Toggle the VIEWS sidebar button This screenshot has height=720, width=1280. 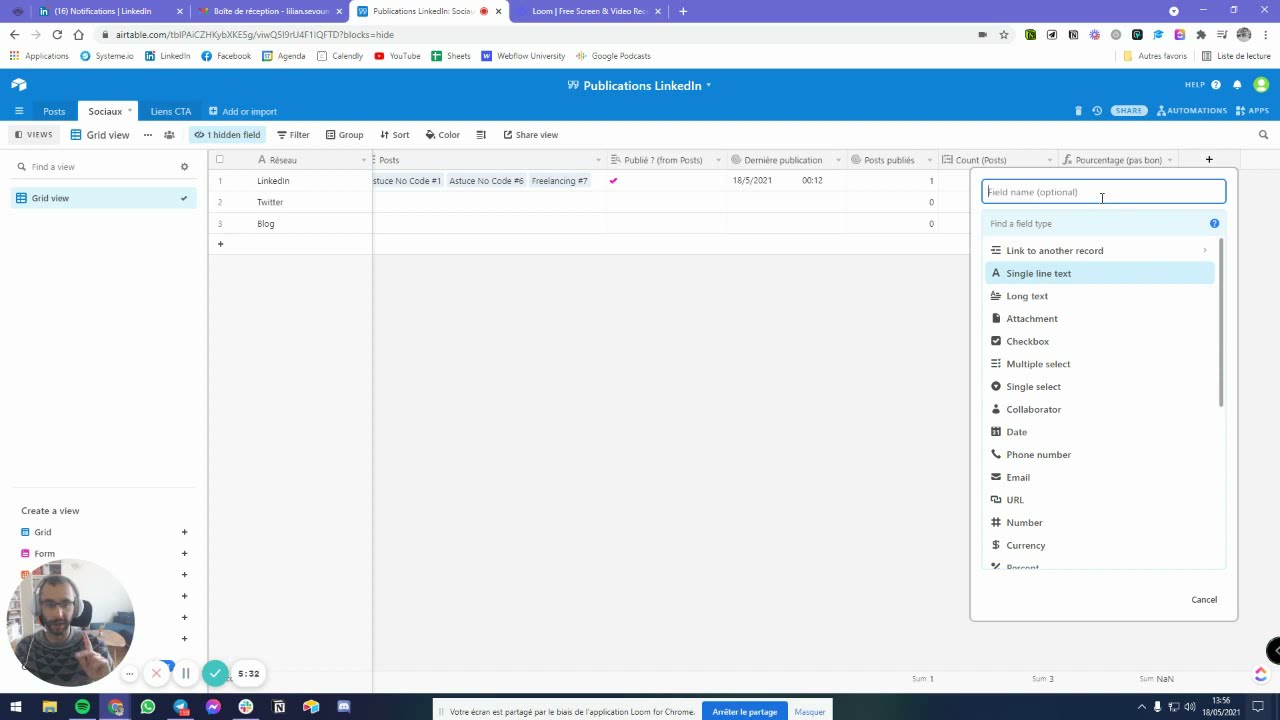click(x=33, y=135)
